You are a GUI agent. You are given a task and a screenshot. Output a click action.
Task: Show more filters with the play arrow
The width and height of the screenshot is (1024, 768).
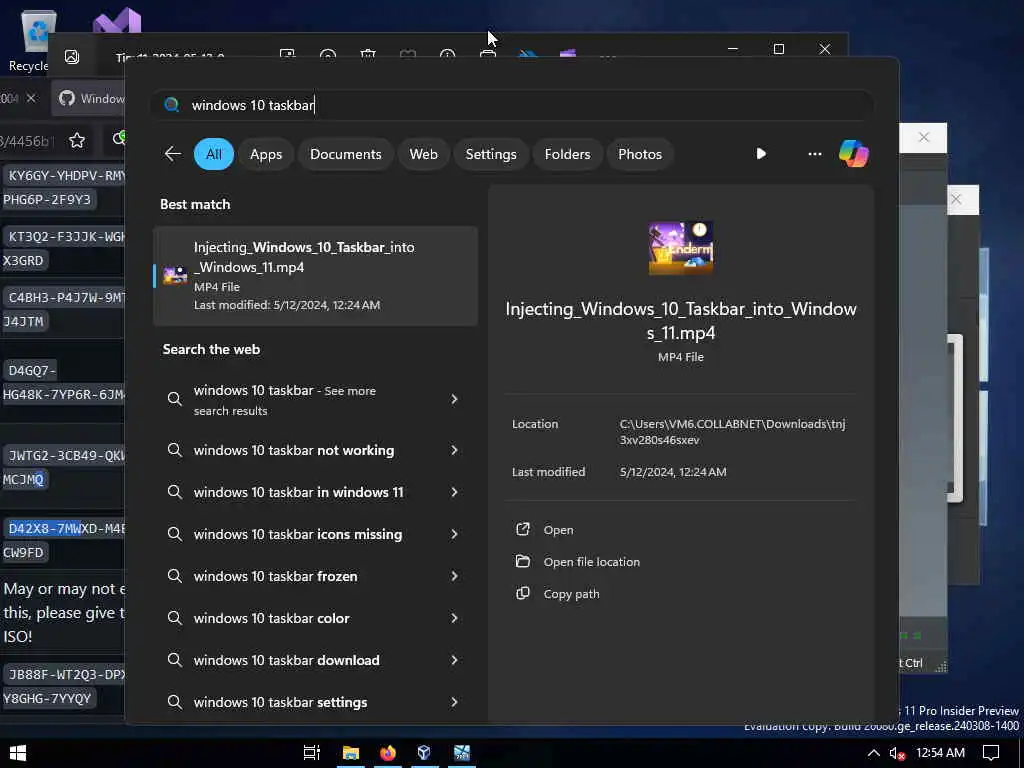click(761, 154)
